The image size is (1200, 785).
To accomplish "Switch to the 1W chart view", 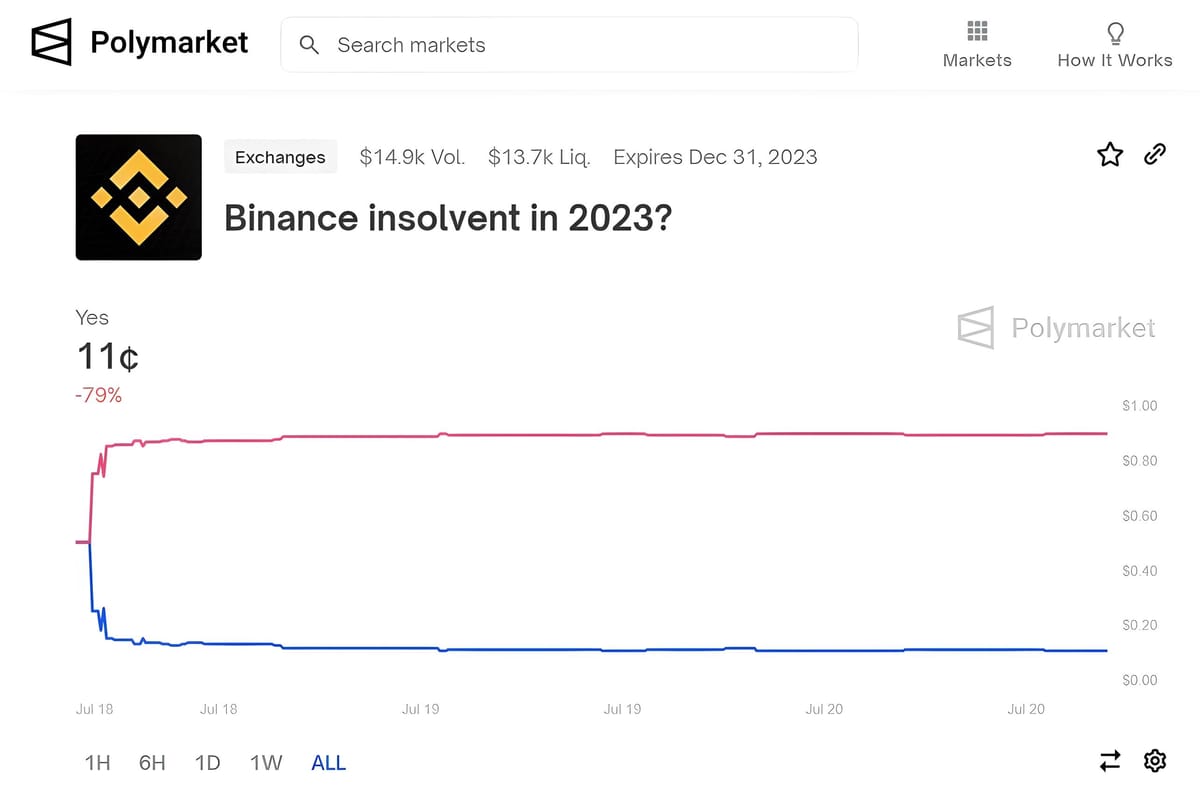I will coord(265,762).
